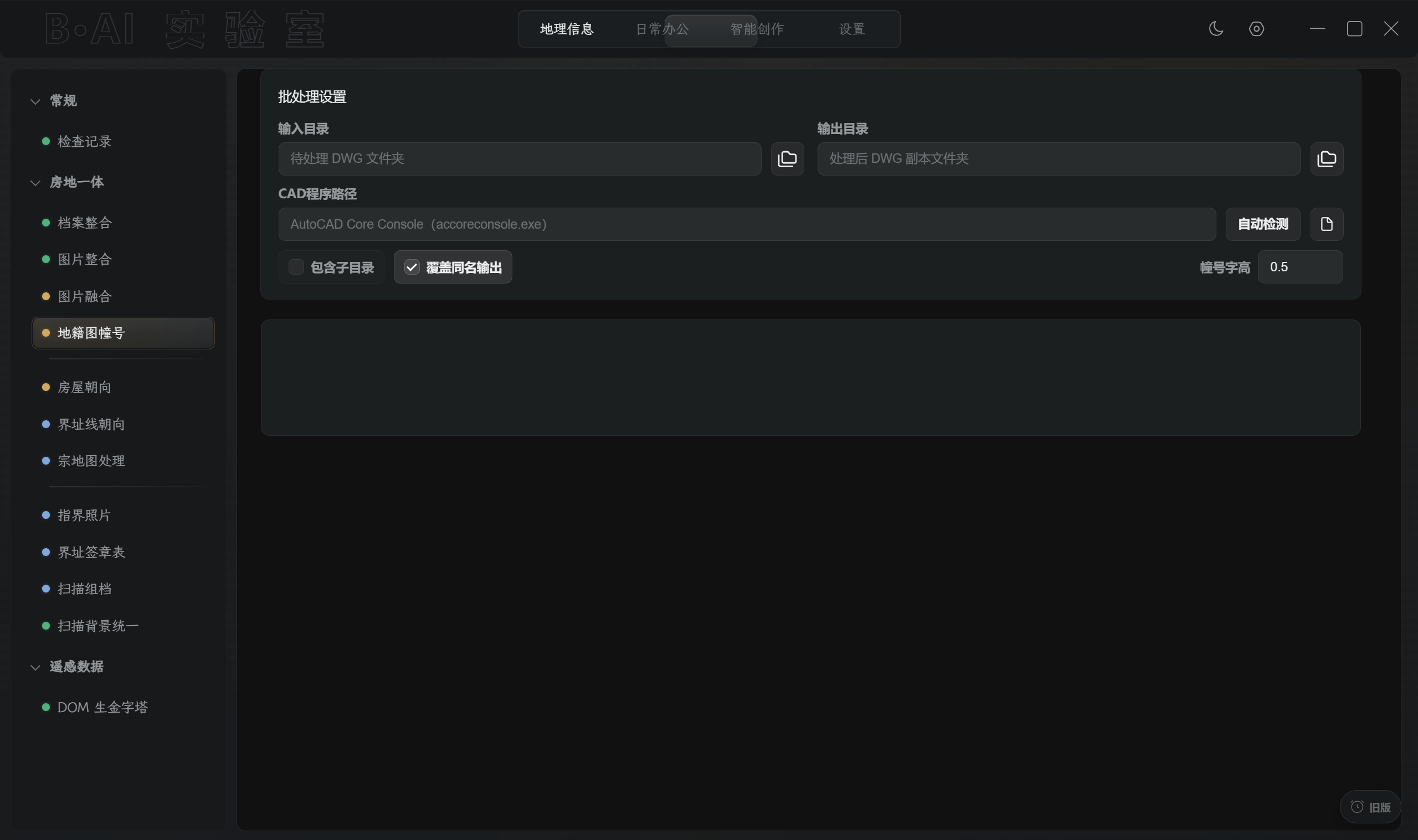Open 图片融合 sidebar item
This screenshot has height=840, width=1418.
[x=123, y=297]
